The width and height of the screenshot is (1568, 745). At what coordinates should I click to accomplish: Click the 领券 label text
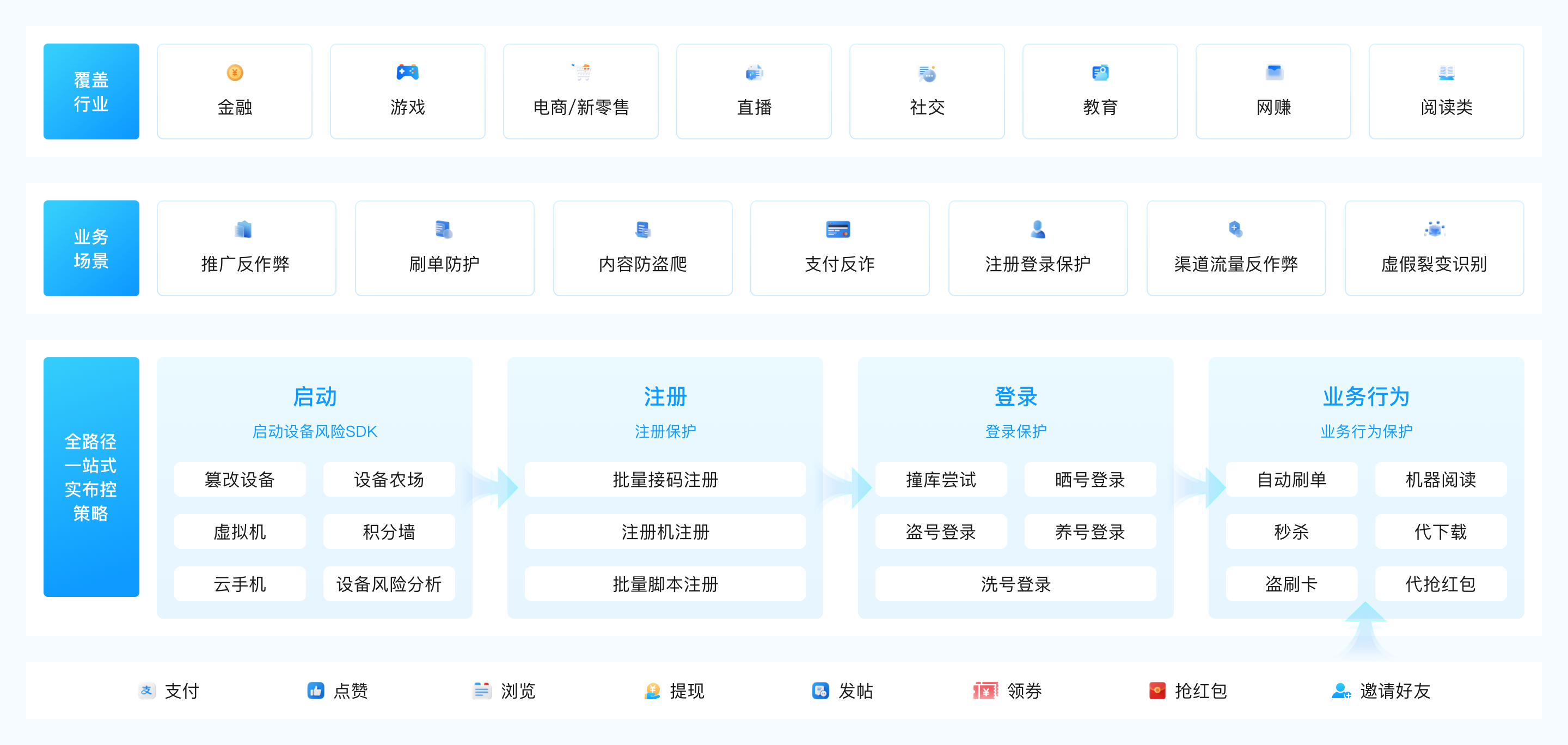click(x=1025, y=691)
